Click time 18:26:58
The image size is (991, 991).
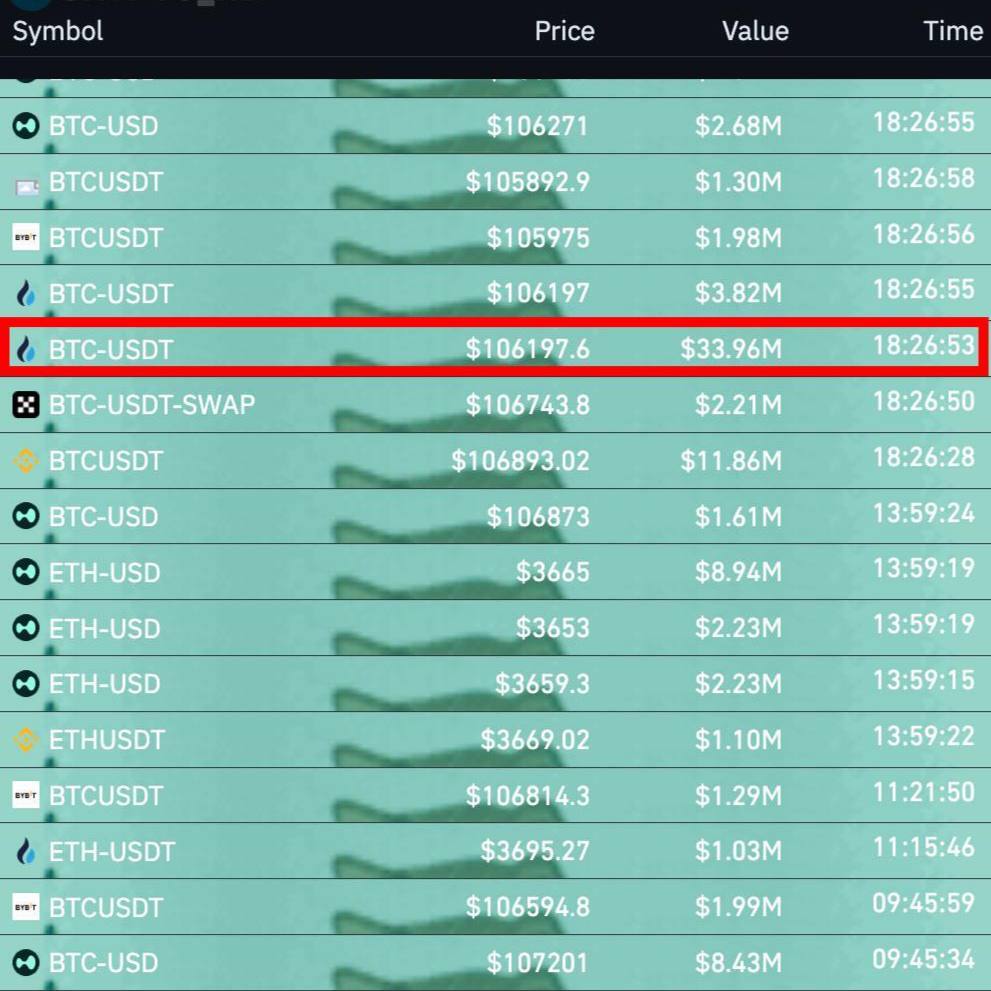pyautogui.click(x=923, y=178)
